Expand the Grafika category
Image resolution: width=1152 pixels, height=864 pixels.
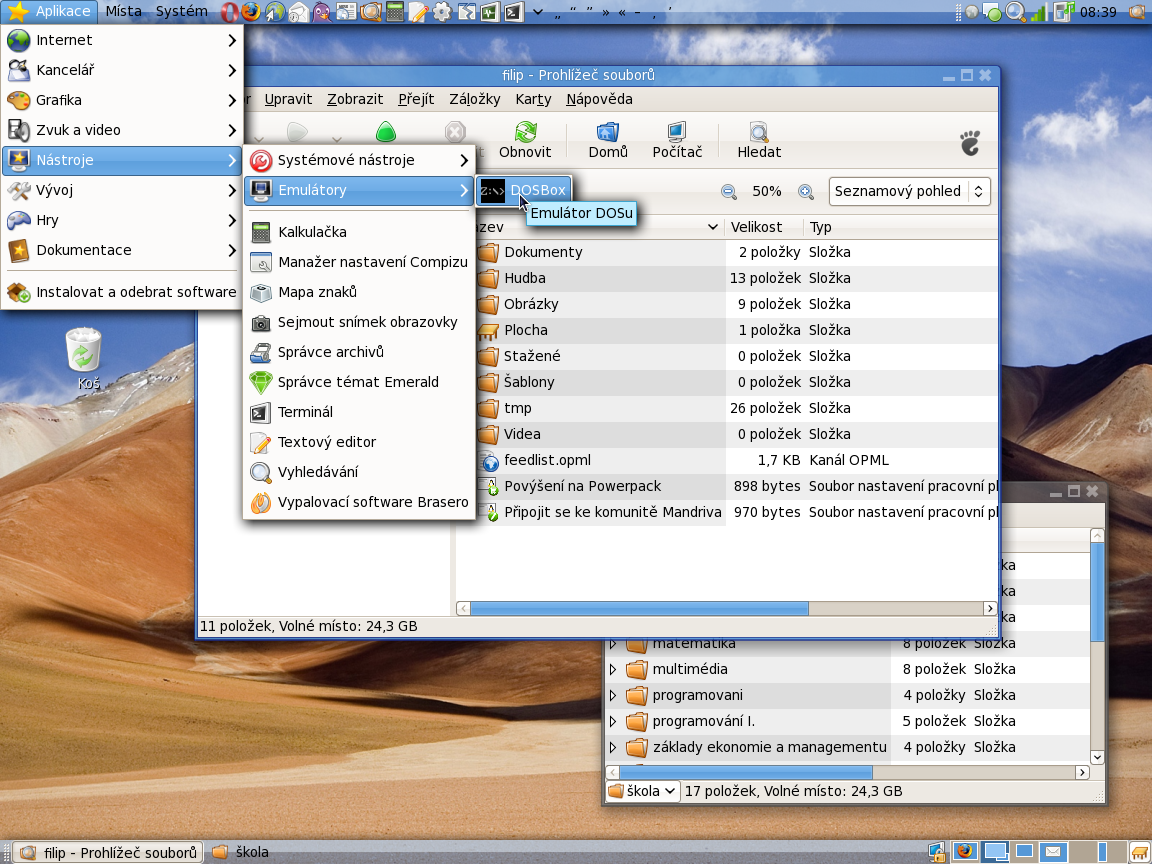122,101
